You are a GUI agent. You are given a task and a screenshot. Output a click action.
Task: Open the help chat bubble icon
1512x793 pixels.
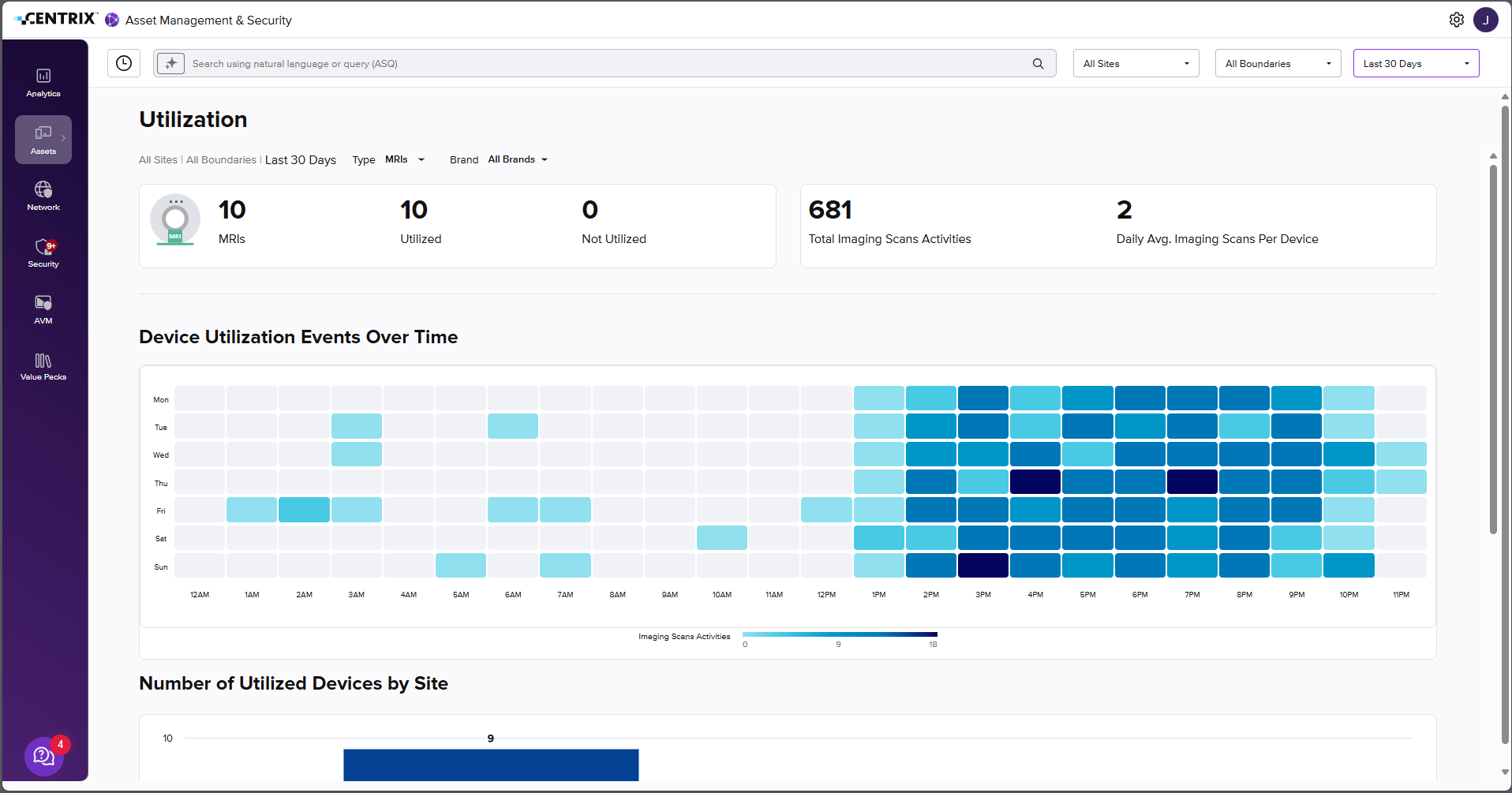pyautogui.click(x=44, y=757)
